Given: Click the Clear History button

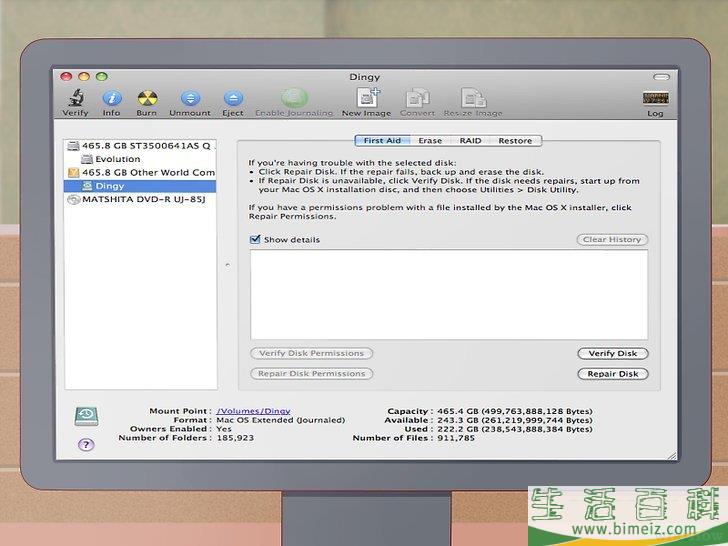Looking at the screenshot, I should point(612,240).
